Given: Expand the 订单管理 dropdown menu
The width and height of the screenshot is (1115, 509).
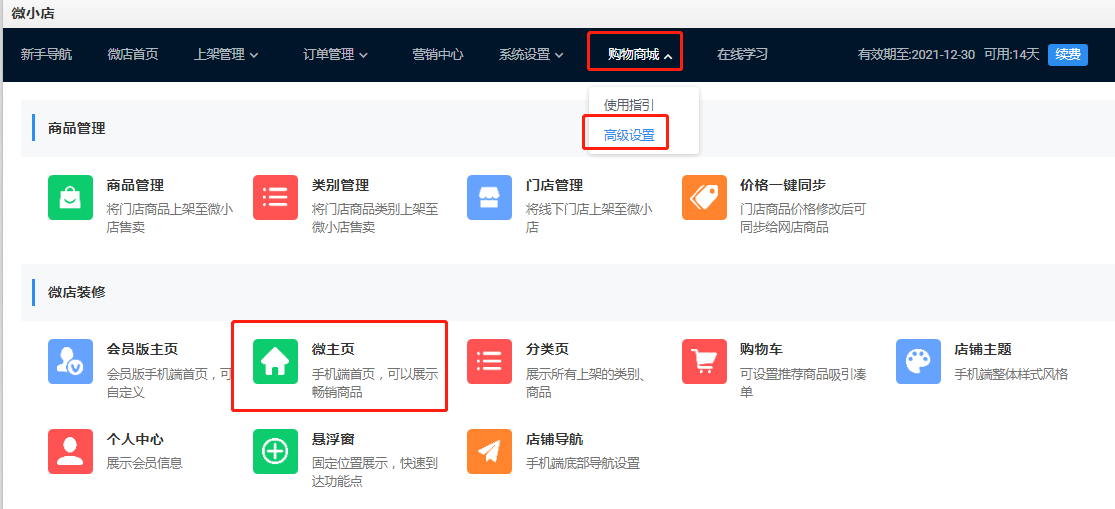Looking at the screenshot, I should pos(336,54).
